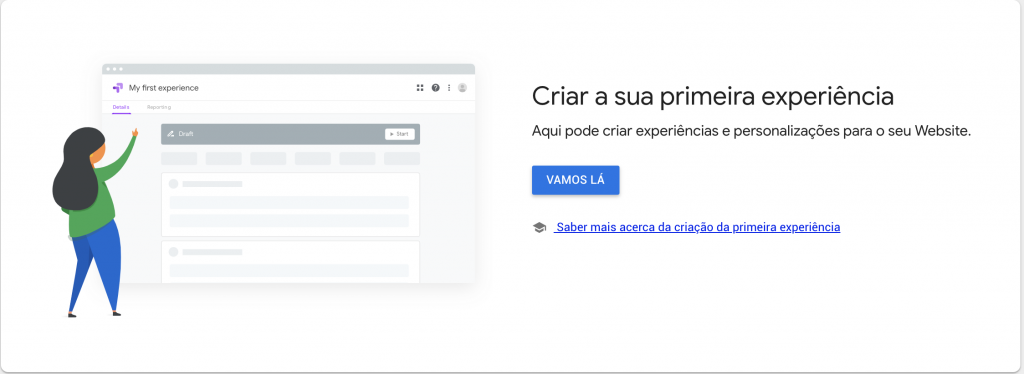Click the 'Aqui pode criar experiências' description text
This screenshot has height=374, width=1024.
[x=752, y=131]
